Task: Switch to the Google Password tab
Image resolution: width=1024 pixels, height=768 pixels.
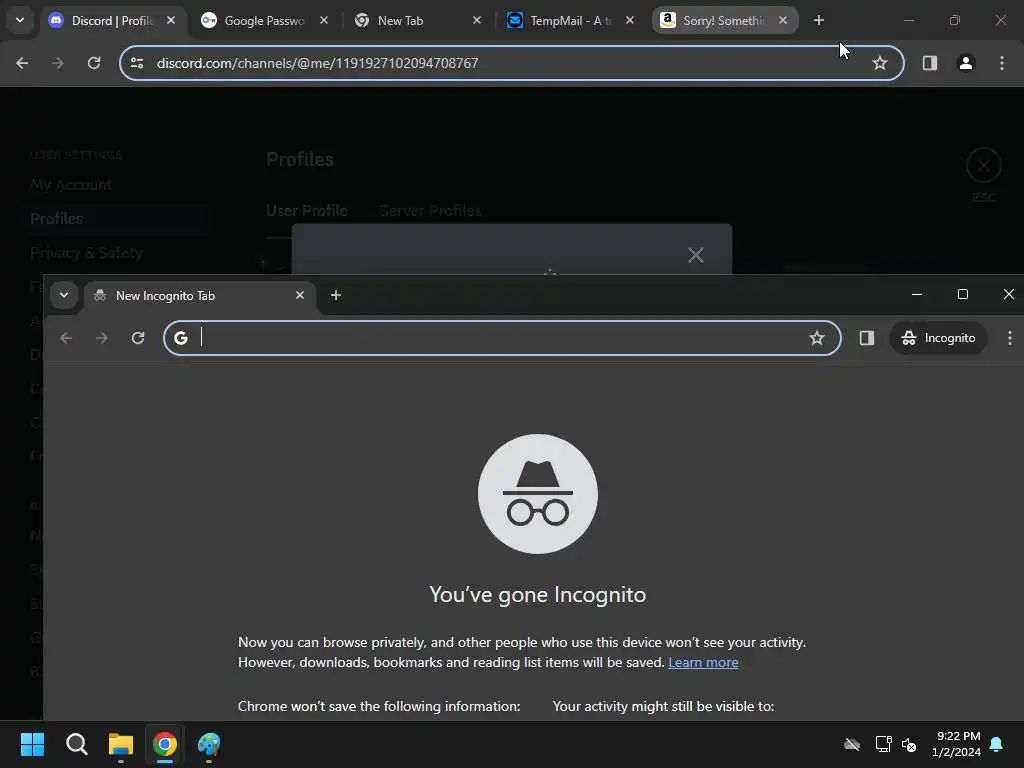Action: (264, 21)
